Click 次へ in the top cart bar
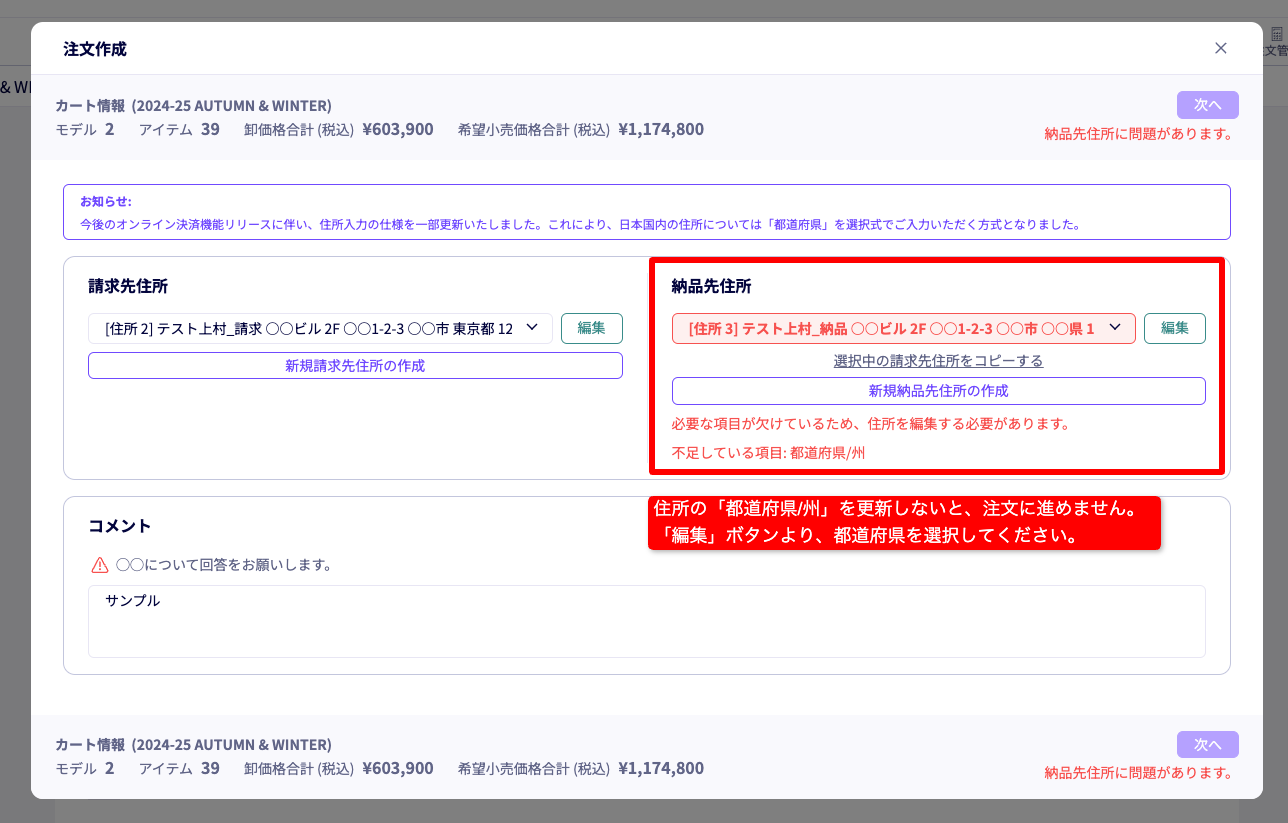 tap(1208, 105)
